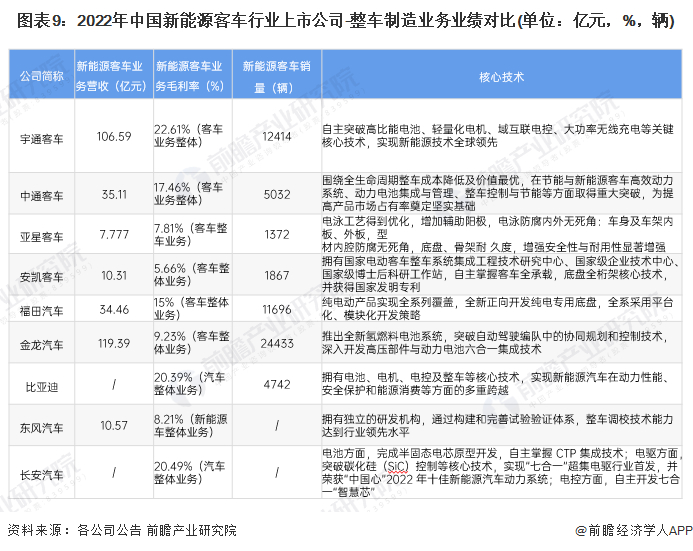This screenshot has width=693, height=551.
Task: Select margin cell 8.21%（新能源车整体业务）
Action: [191, 425]
